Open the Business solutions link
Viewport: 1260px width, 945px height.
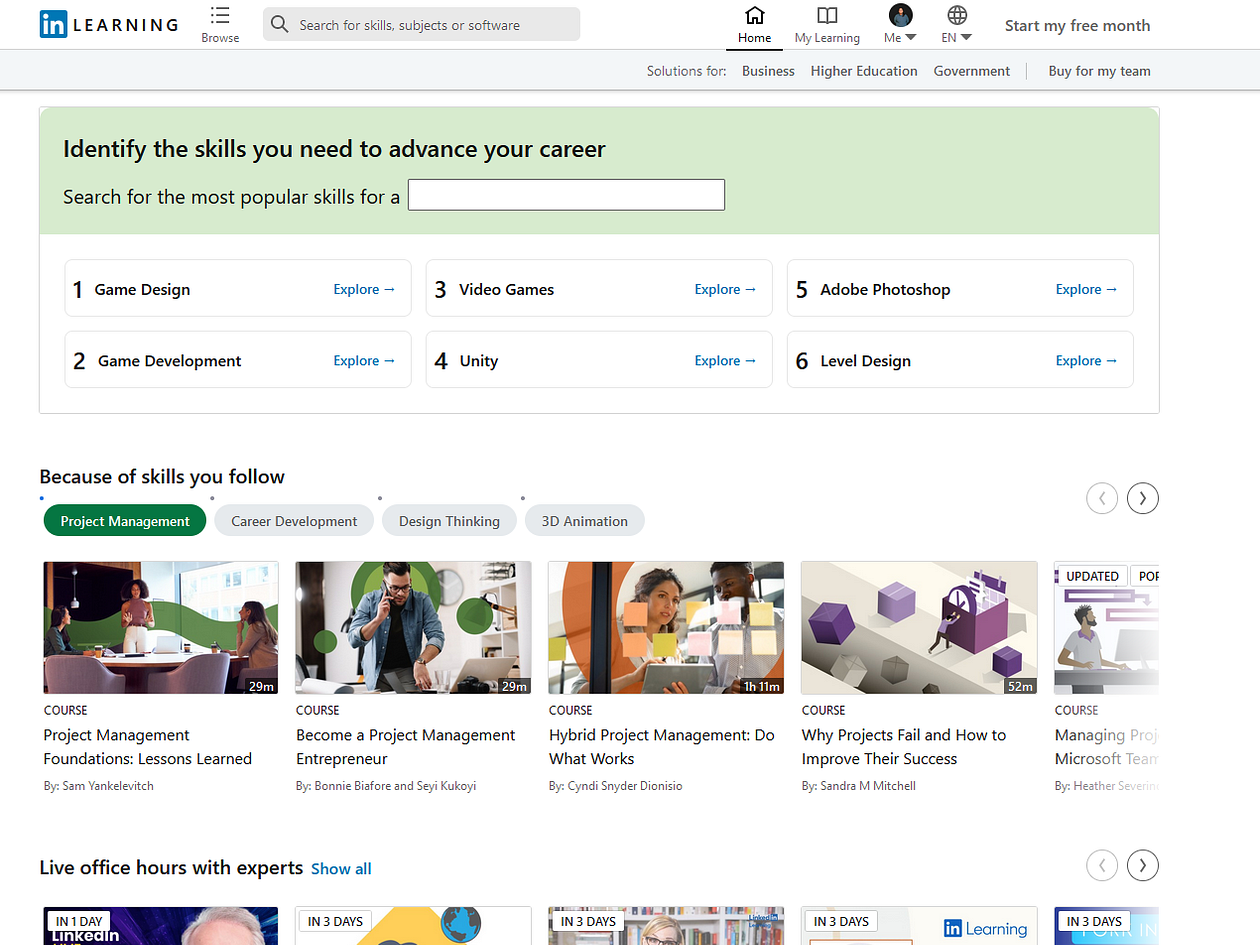click(768, 71)
